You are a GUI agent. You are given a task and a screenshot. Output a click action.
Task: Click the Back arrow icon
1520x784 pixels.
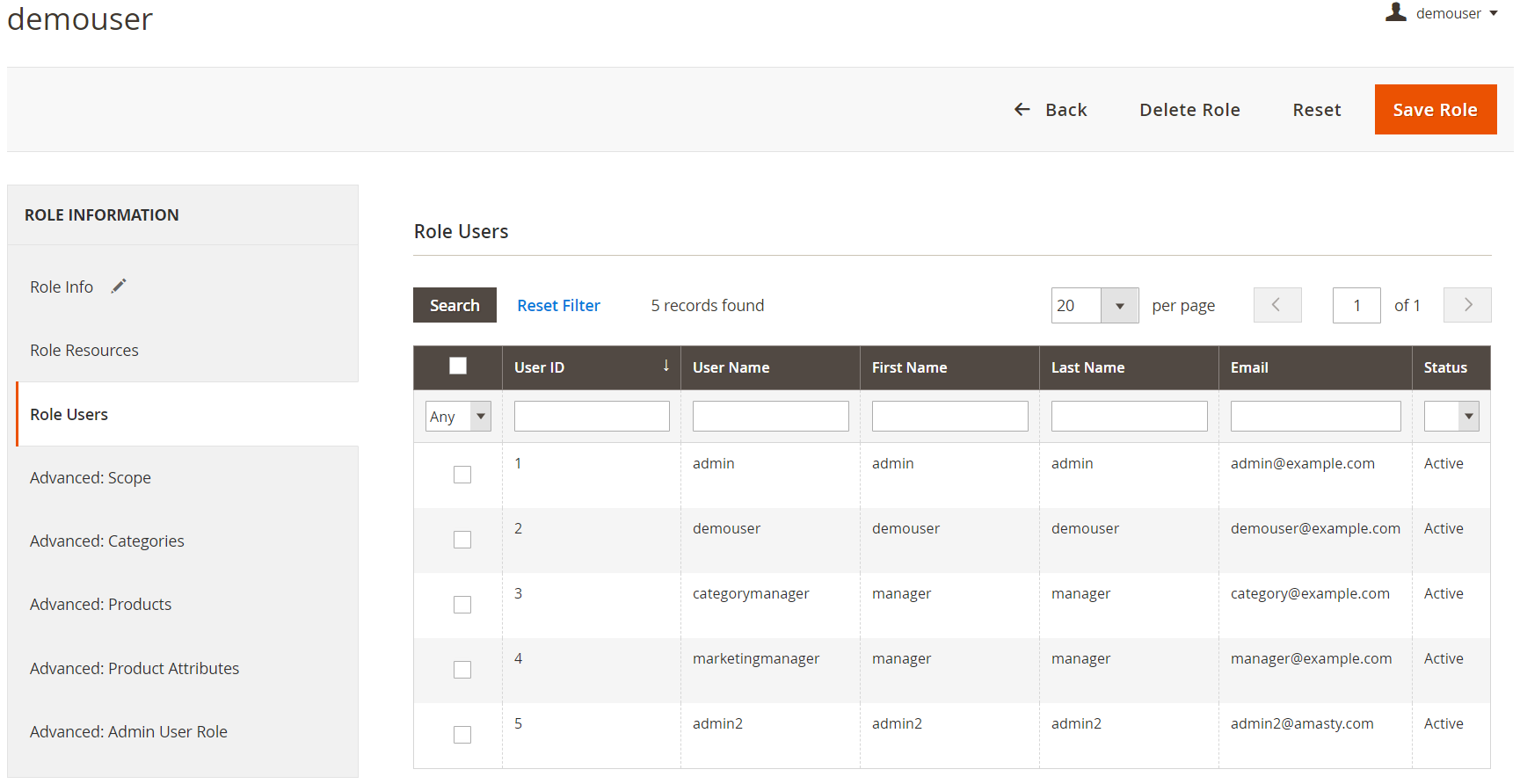(1022, 110)
